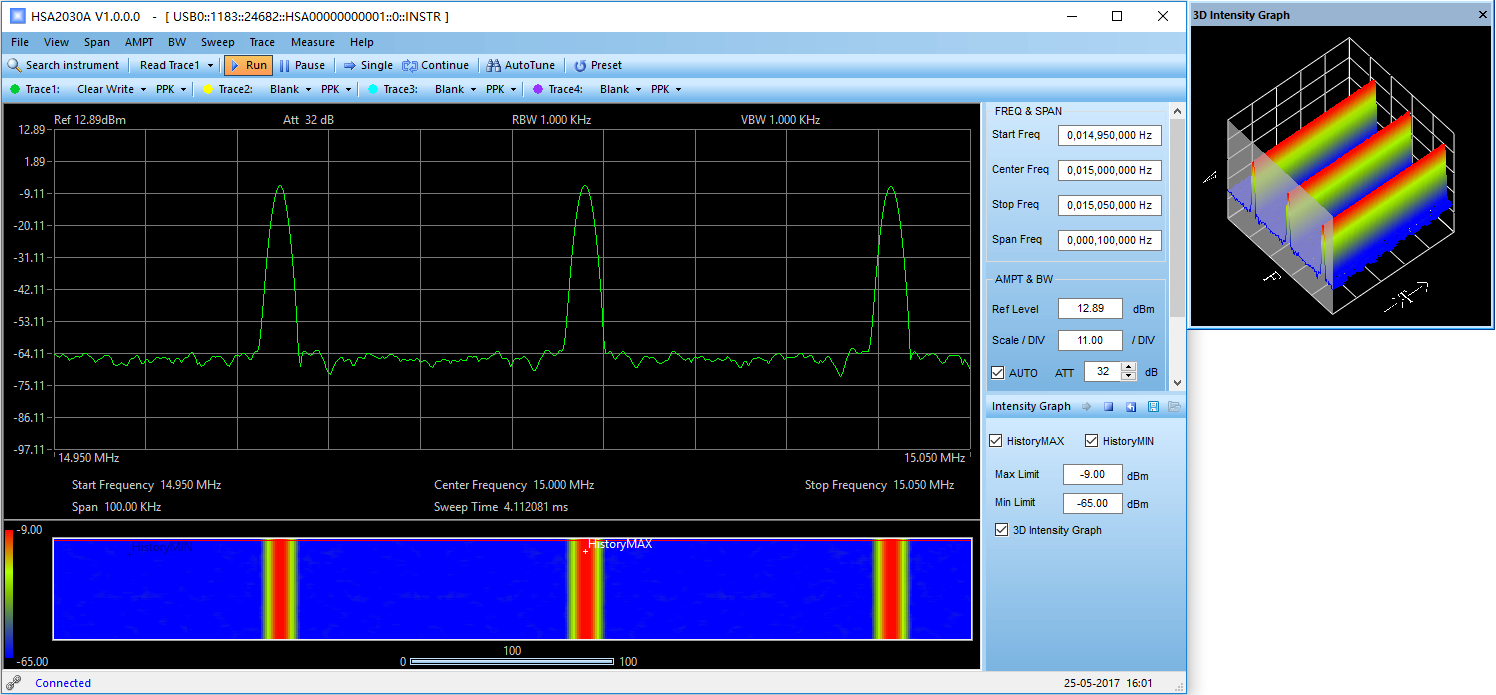This screenshot has height=695, width=1496.
Task: Expand the Read Trace1 dropdown arrow
Action: click(x=210, y=66)
